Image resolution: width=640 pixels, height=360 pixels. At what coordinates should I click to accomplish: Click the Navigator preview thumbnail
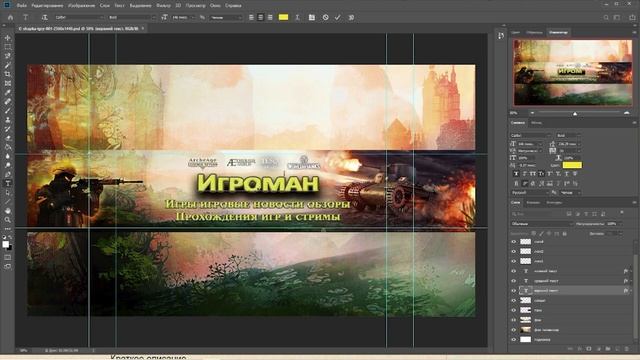(573, 73)
